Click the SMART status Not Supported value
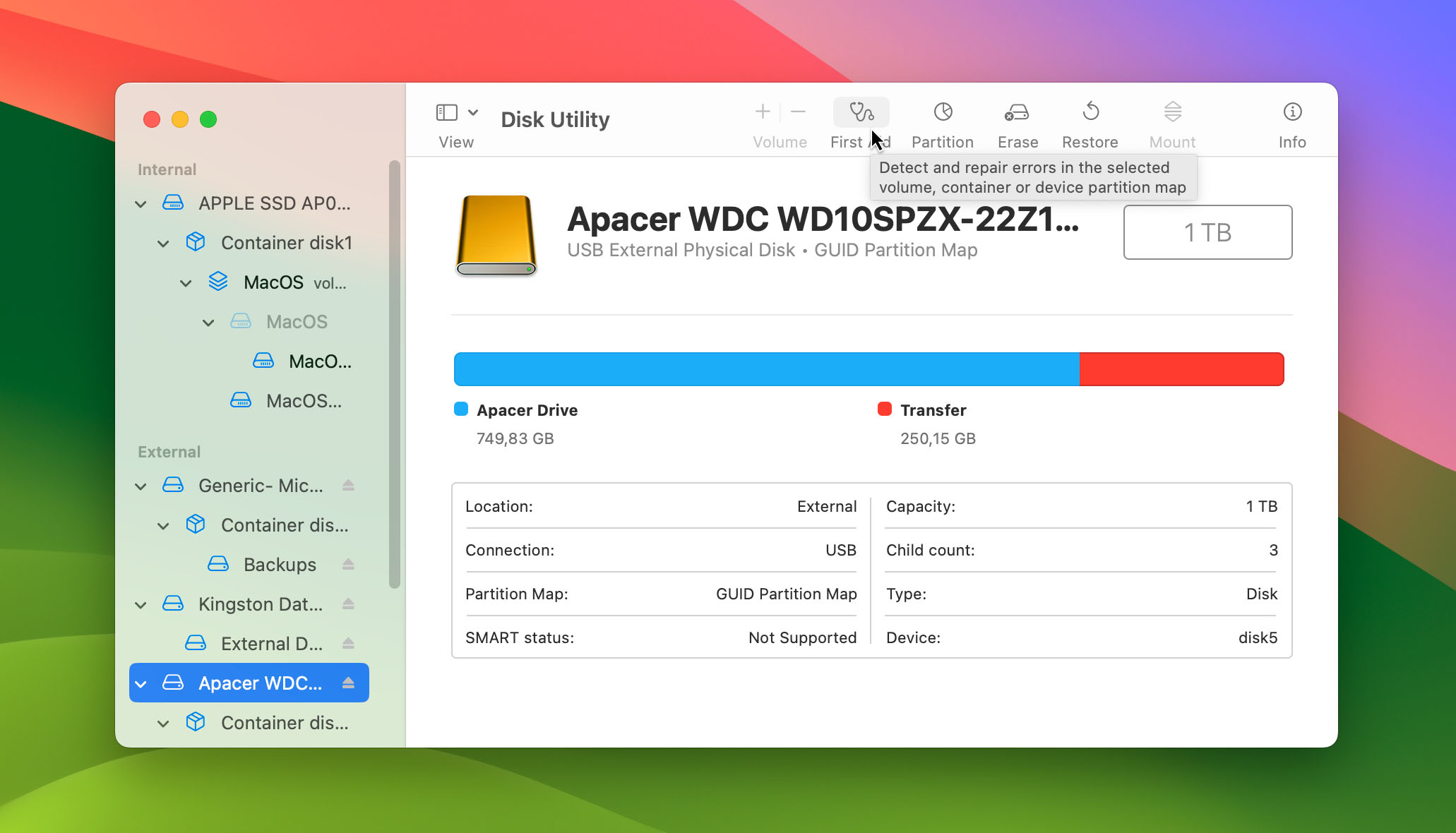Screen dimensions: 1456x833 [803, 637]
